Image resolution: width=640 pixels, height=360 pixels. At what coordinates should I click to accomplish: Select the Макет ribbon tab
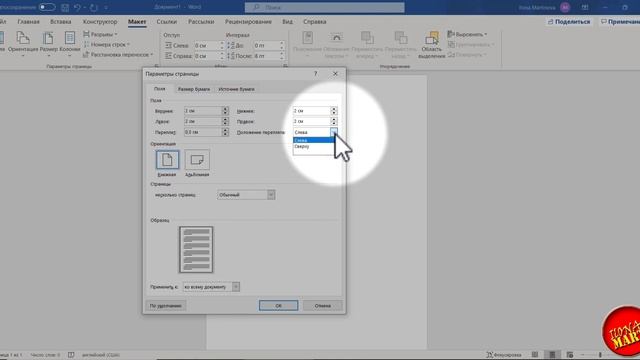137,22
